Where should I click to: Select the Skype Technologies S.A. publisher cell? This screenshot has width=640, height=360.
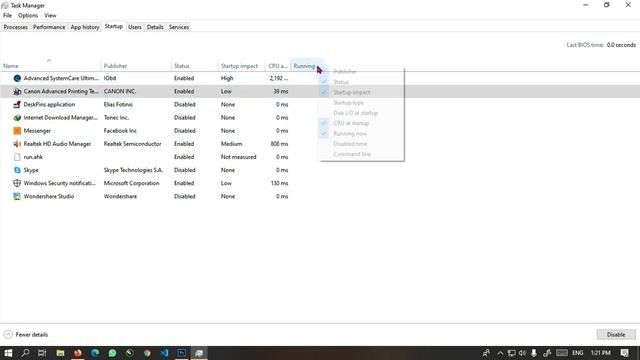(133, 170)
